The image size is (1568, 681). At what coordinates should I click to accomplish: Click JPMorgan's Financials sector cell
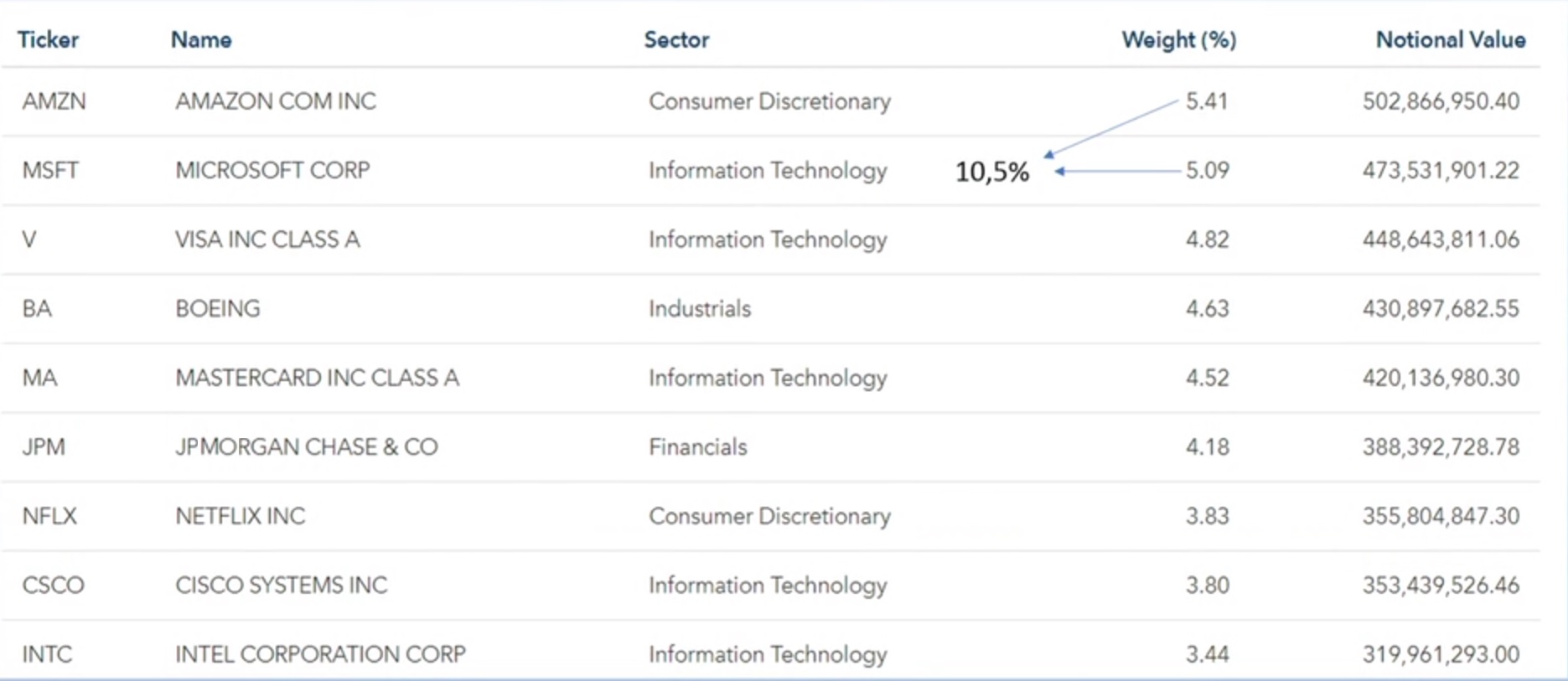[697, 446]
